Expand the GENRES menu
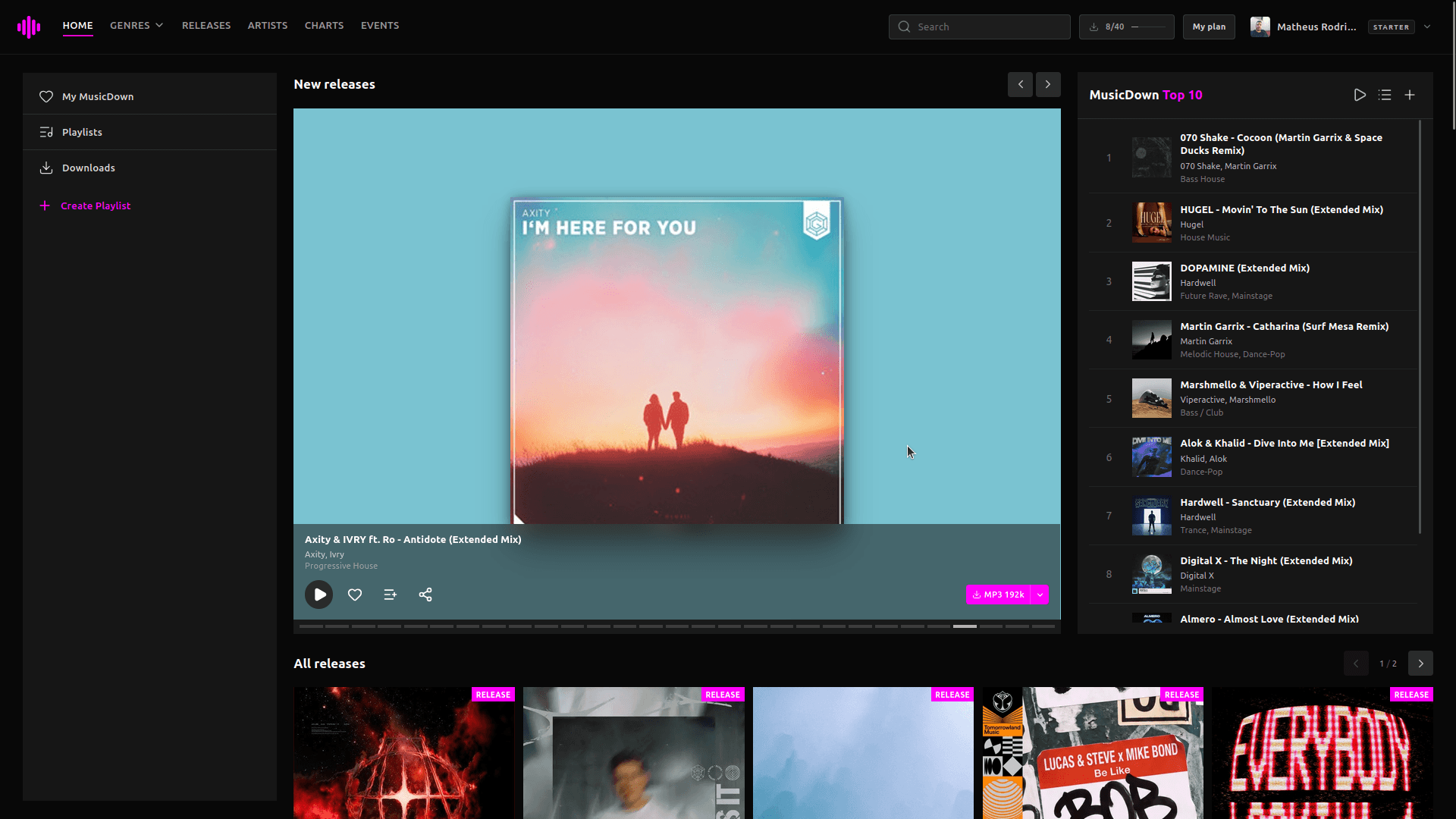The image size is (1456, 819). pyautogui.click(x=136, y=26)
